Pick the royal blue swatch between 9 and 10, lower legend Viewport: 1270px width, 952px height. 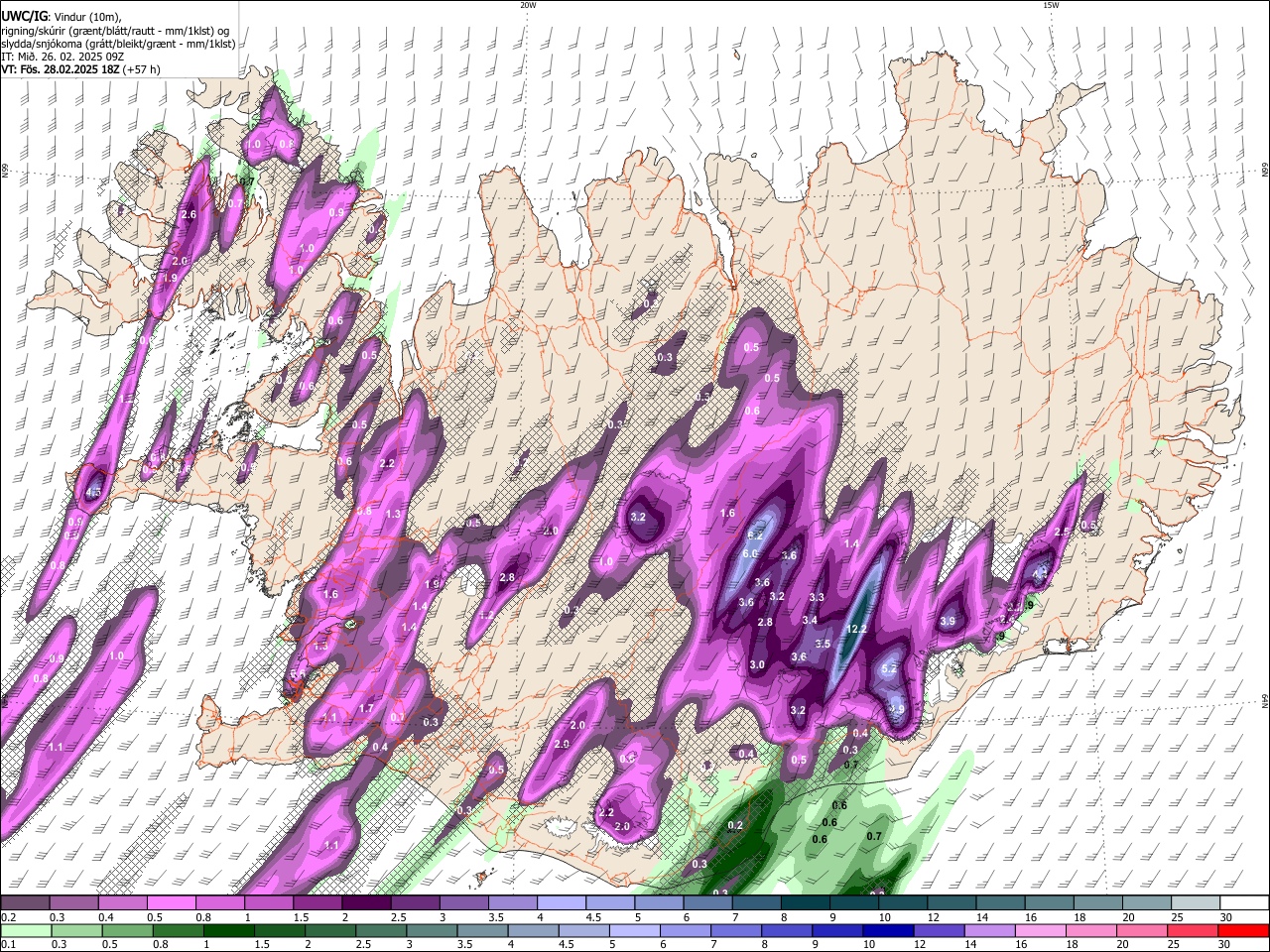tap(838, 931)
